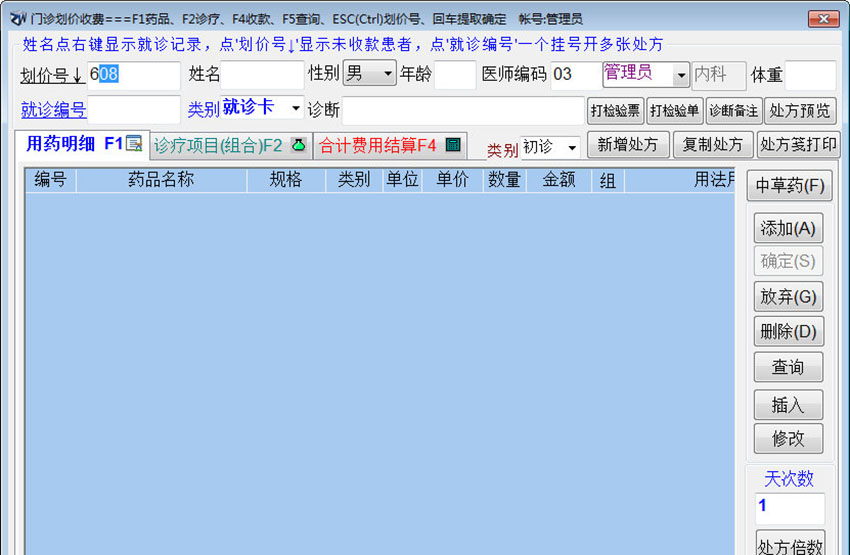
Task: Click 添加(A) button
Action: pos(788,228)
